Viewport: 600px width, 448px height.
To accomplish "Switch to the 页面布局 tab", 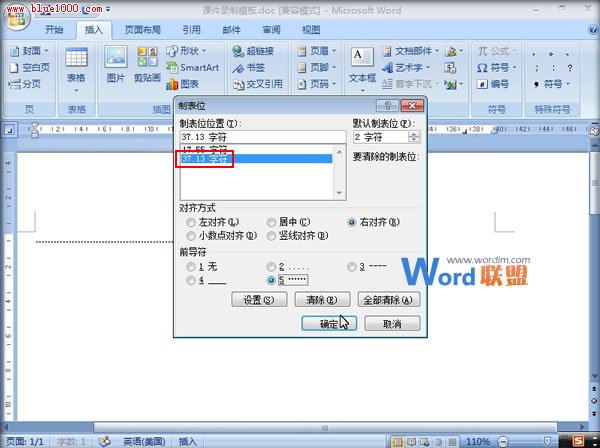I will point(142,30).
